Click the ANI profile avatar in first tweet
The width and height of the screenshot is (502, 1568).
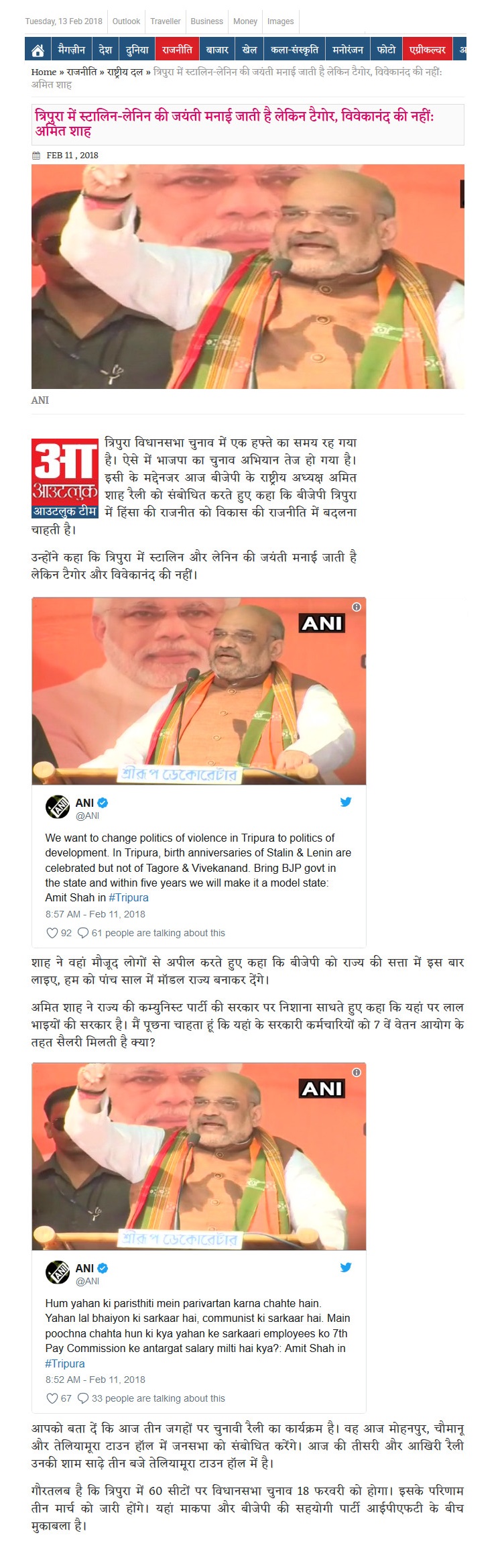point(58,807)
